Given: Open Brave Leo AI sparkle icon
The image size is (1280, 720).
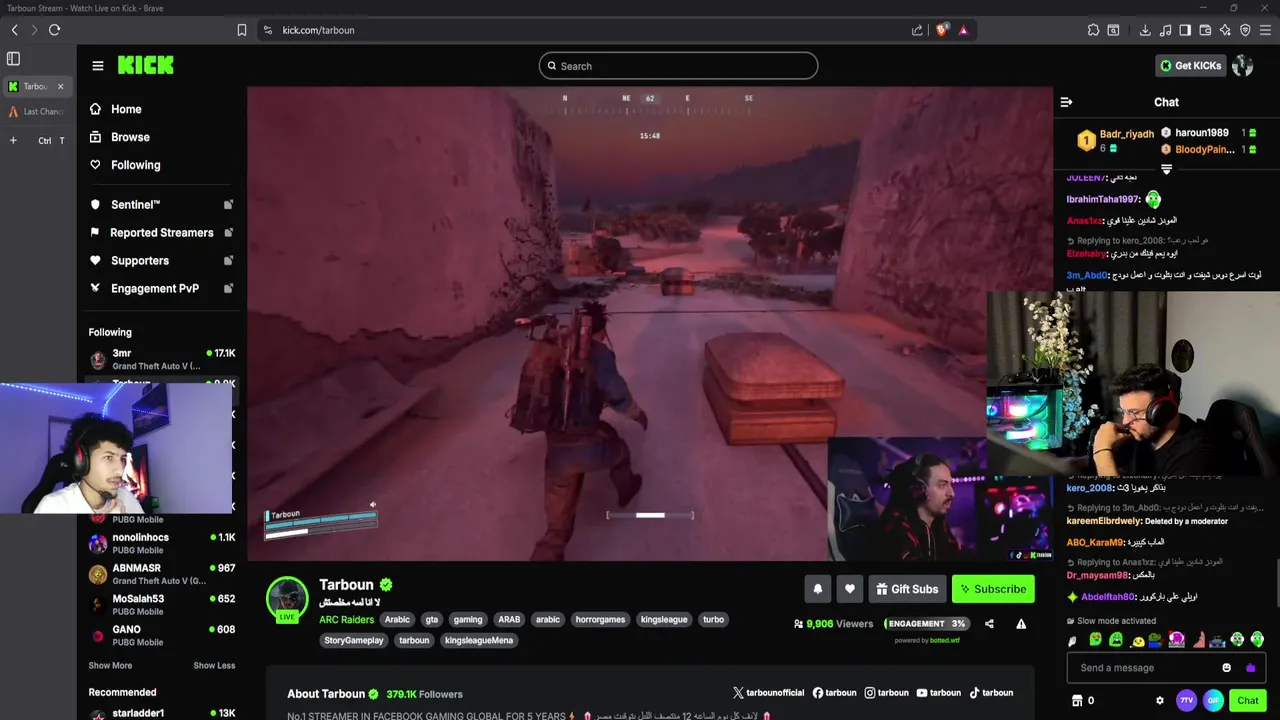Looking at the screenshot, I should 1225,30.
